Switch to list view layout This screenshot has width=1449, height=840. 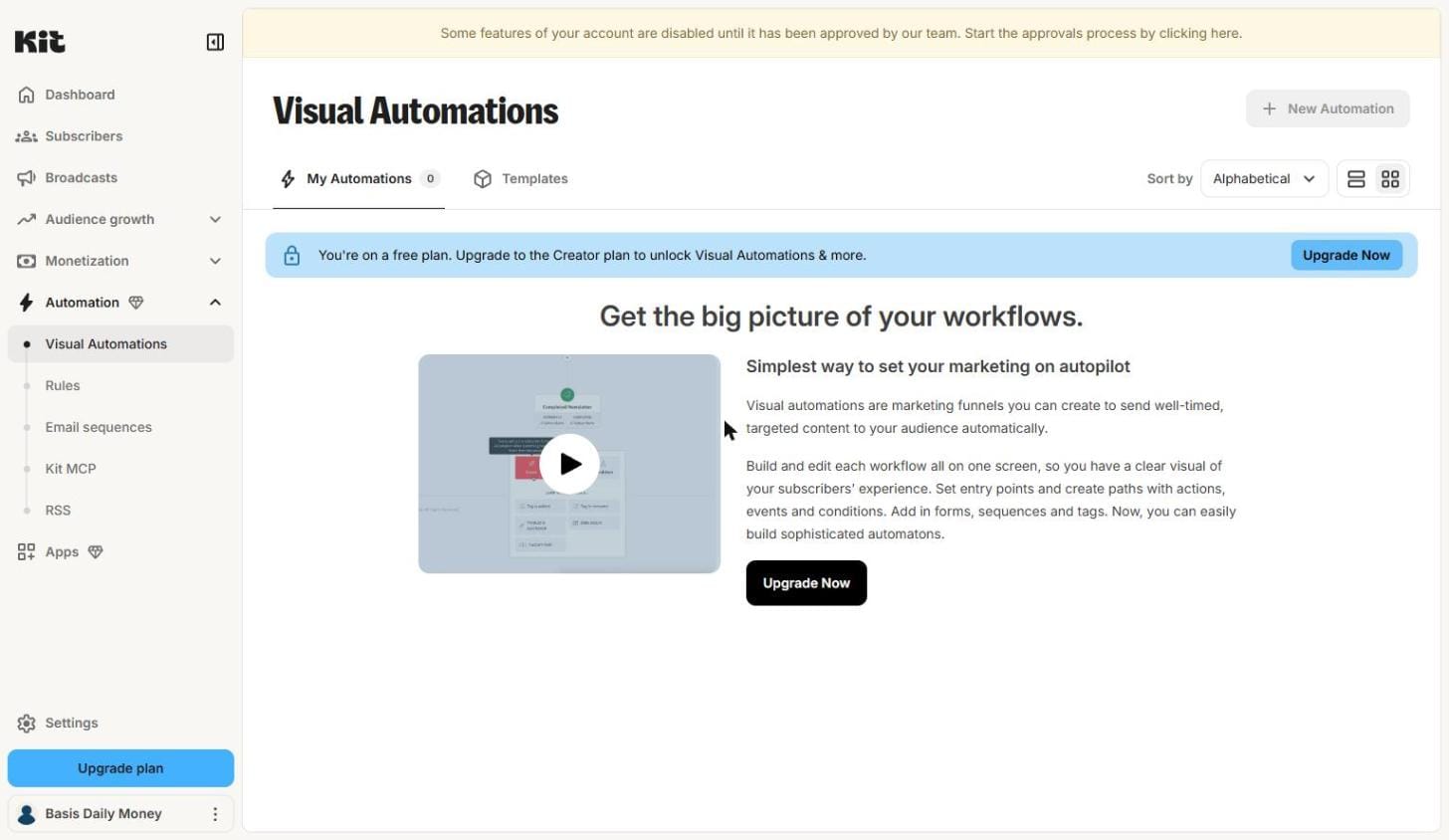1355,179
